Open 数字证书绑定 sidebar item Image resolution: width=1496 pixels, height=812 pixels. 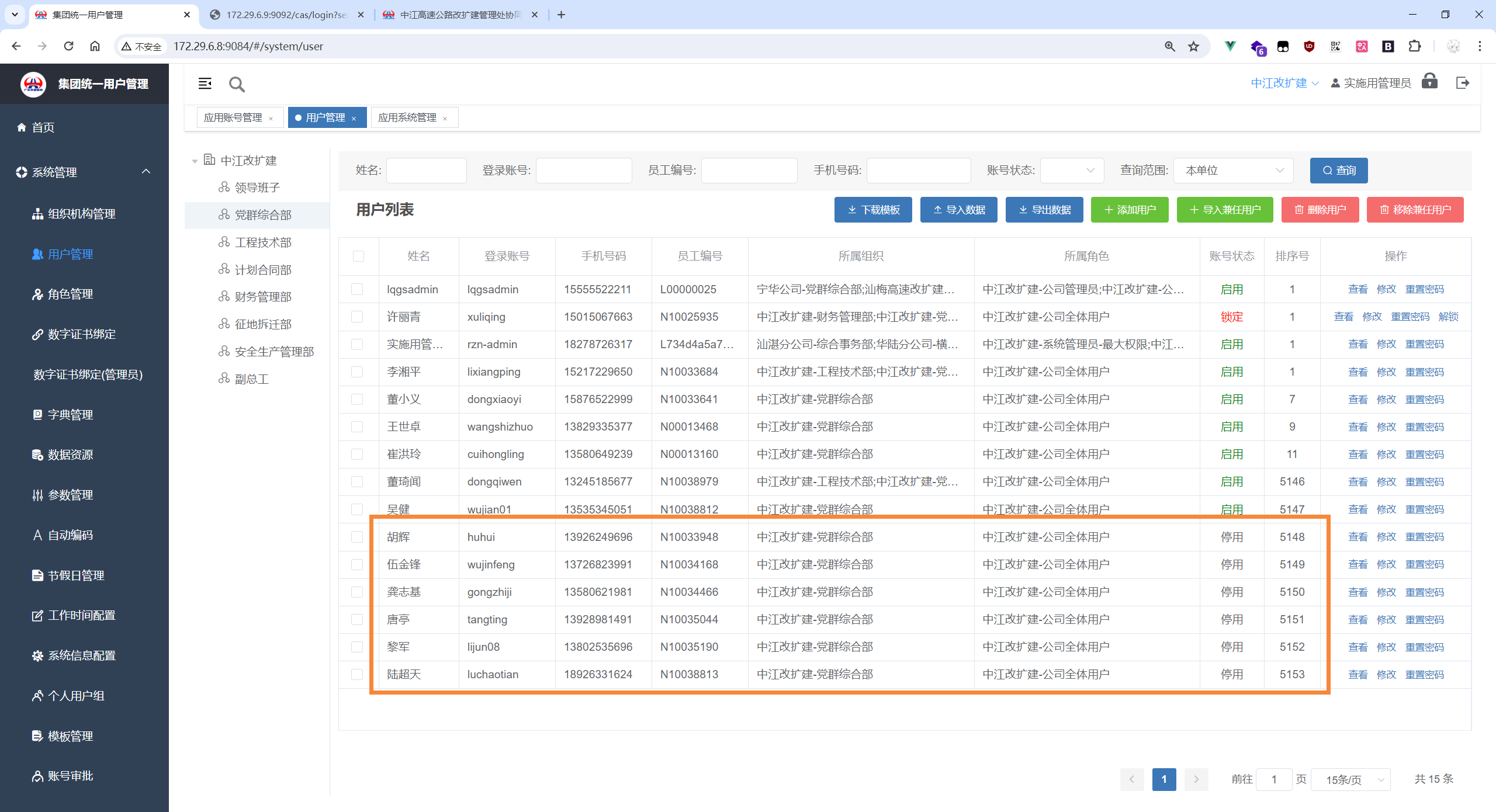pos(81,334)
